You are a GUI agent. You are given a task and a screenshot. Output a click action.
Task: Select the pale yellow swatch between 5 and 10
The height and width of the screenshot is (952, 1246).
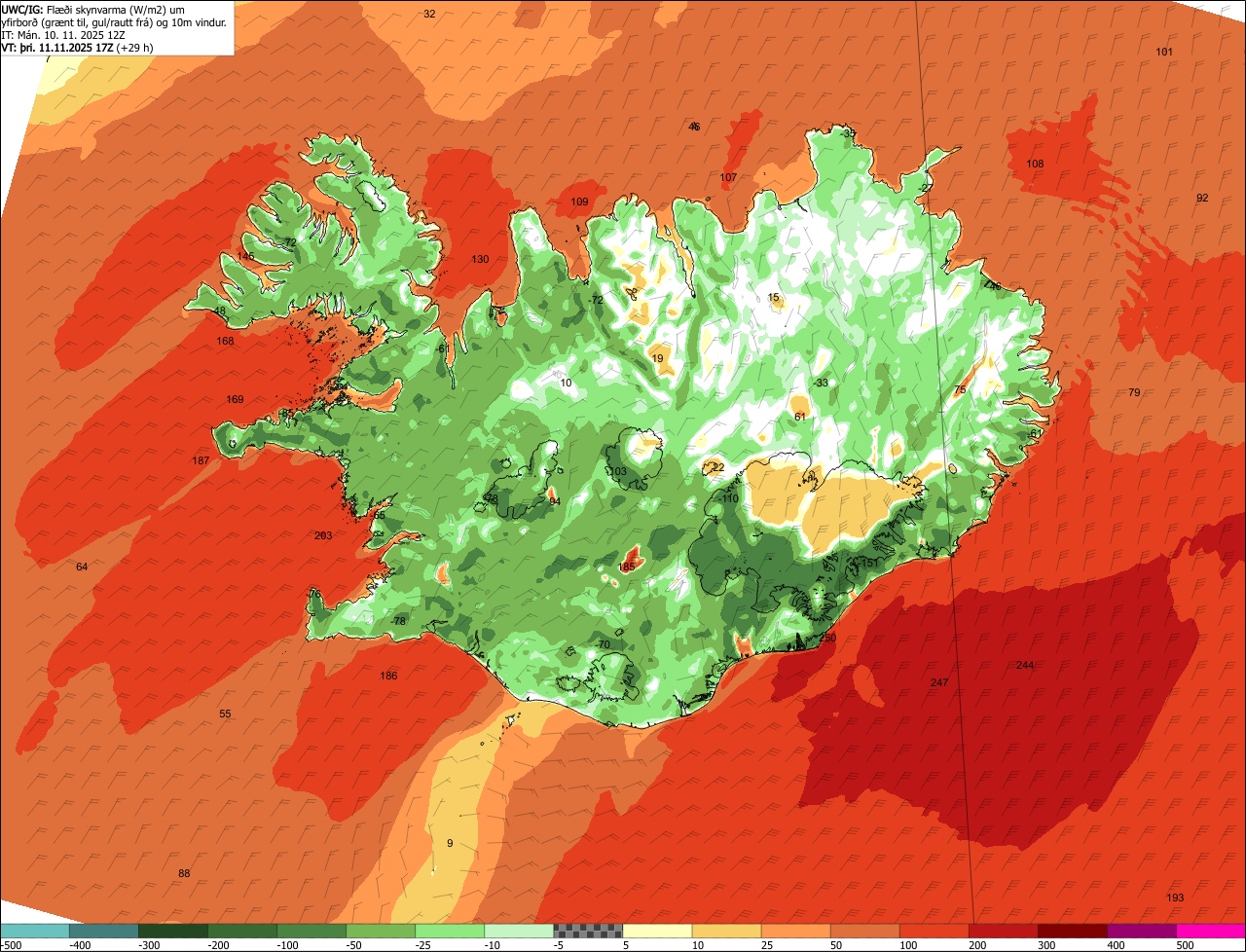[657, 931]
